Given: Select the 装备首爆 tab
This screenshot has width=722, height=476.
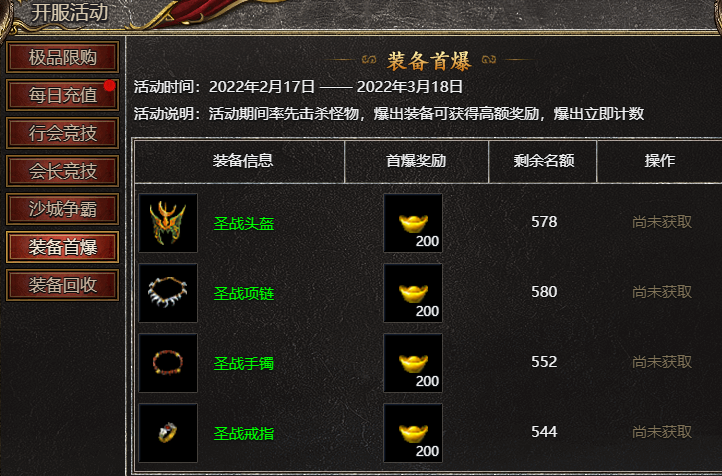Looking at the screenshot, I should pyautogui.click(x=63, y=247).
